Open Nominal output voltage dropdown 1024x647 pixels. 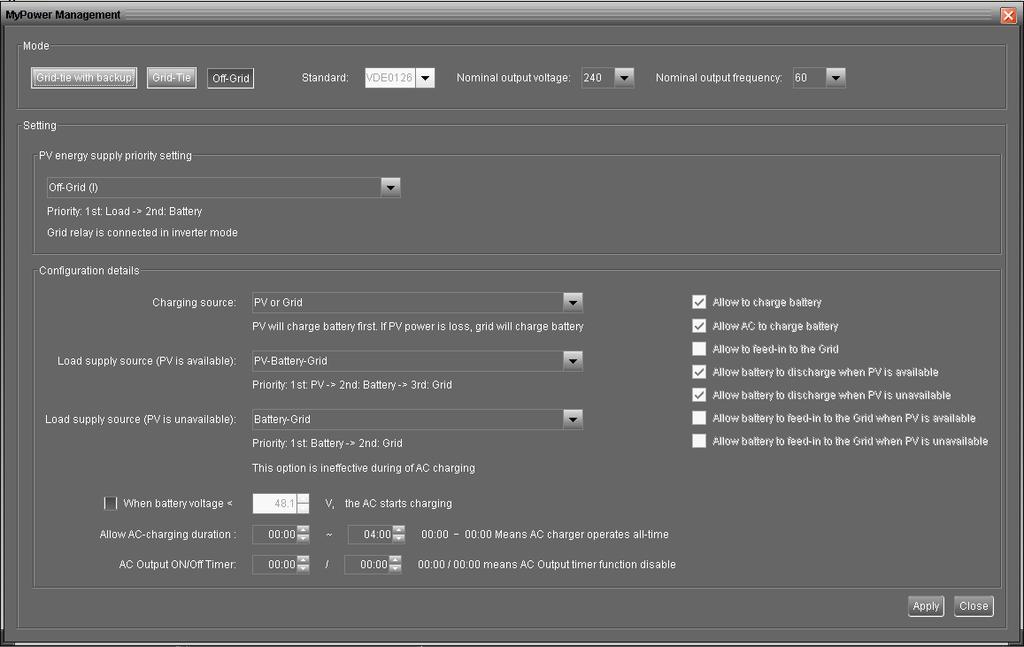pyautogui.click(x=624, y=78)
